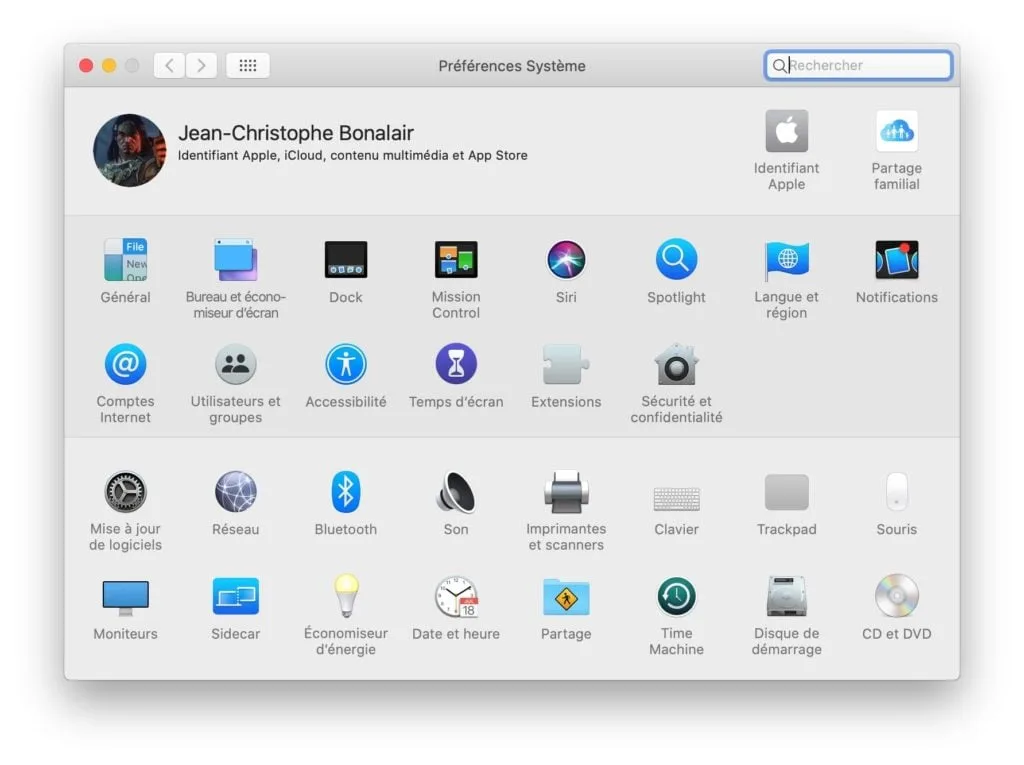
Task: Open Imprimantes et scanners preferences
Action: [566, 492]
